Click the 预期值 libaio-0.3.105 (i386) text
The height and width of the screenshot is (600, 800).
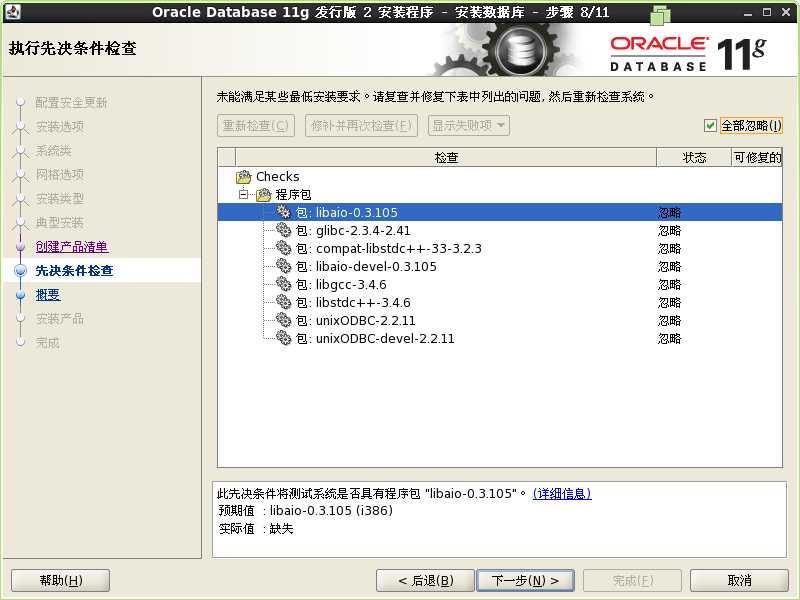[x=306, y=510]
